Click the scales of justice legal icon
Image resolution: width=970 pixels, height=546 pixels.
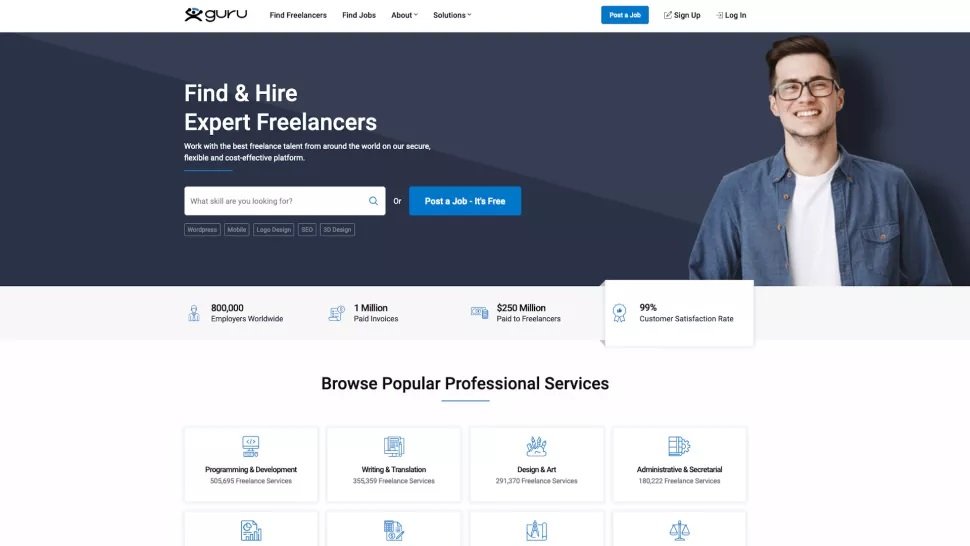pyautogui.click(x=679, y=531)
